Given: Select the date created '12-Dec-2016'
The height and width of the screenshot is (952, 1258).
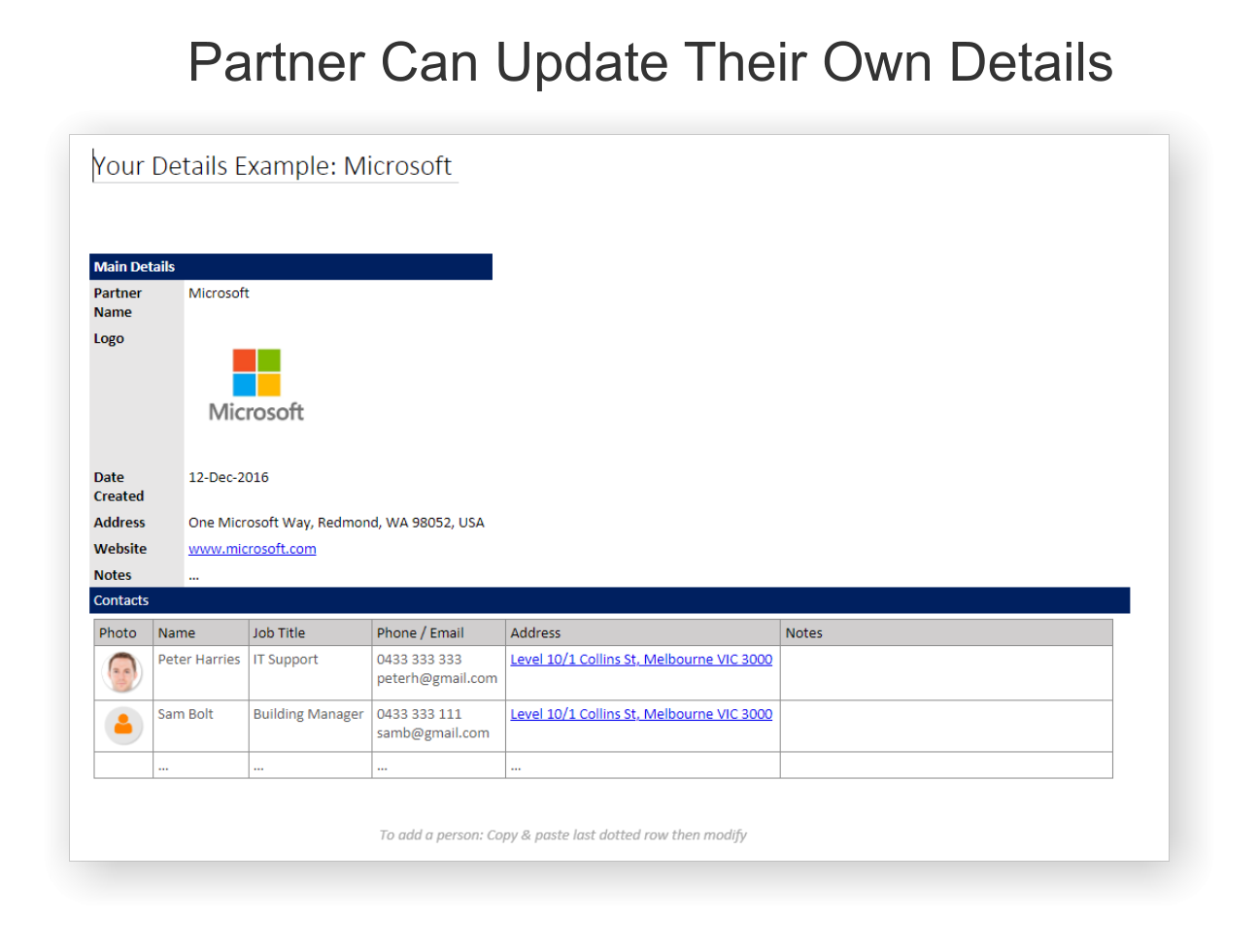Looking at the screenshot, I should pos(228,478).
